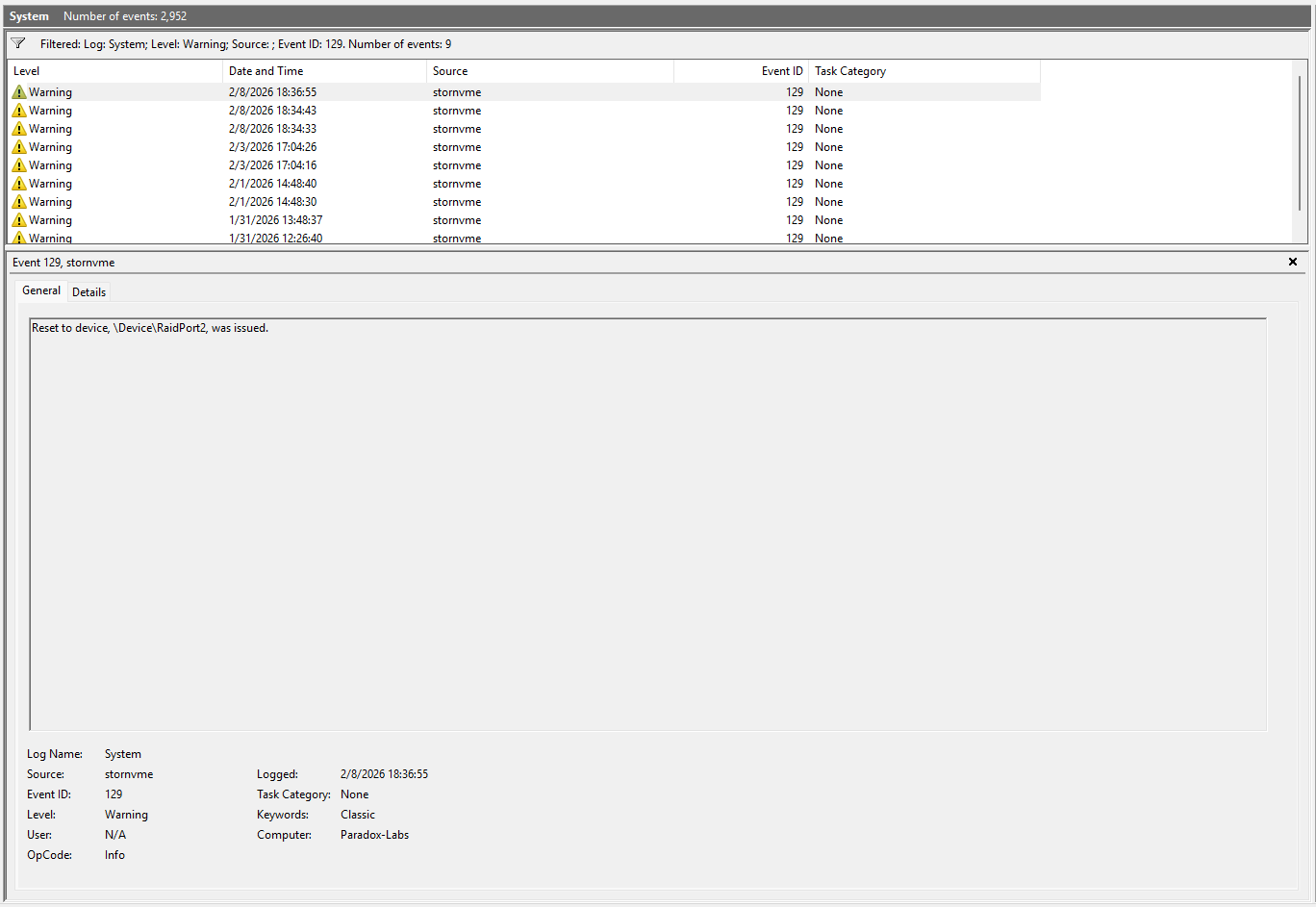Close the Event 129 preview pane
Viewport: 1316px width, 907px height.
click(1292, 262)
